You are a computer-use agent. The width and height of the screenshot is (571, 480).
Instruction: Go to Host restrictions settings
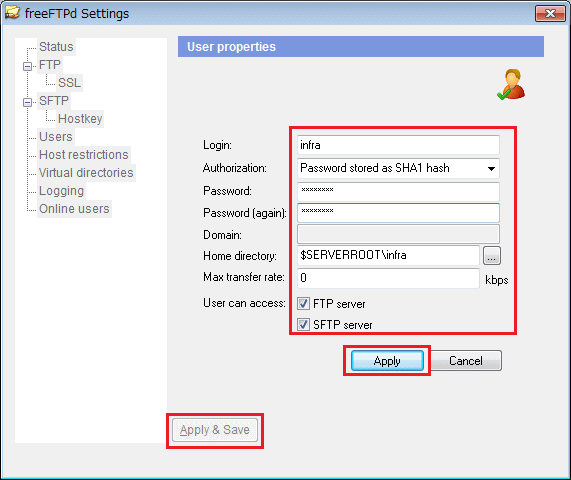[x=84, y=155]
